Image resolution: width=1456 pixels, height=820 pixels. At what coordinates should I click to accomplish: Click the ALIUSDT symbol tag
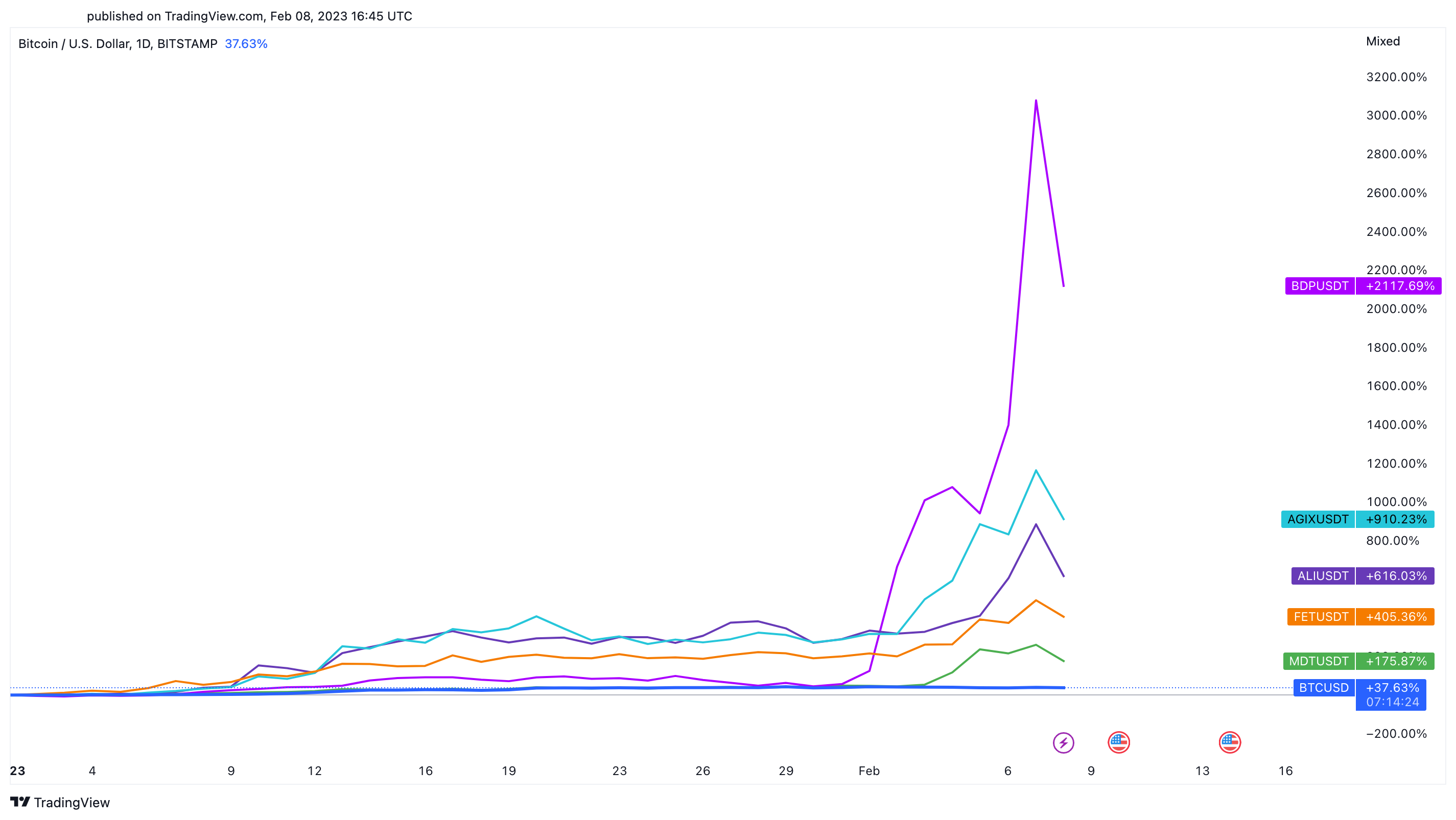point(1323,575)
